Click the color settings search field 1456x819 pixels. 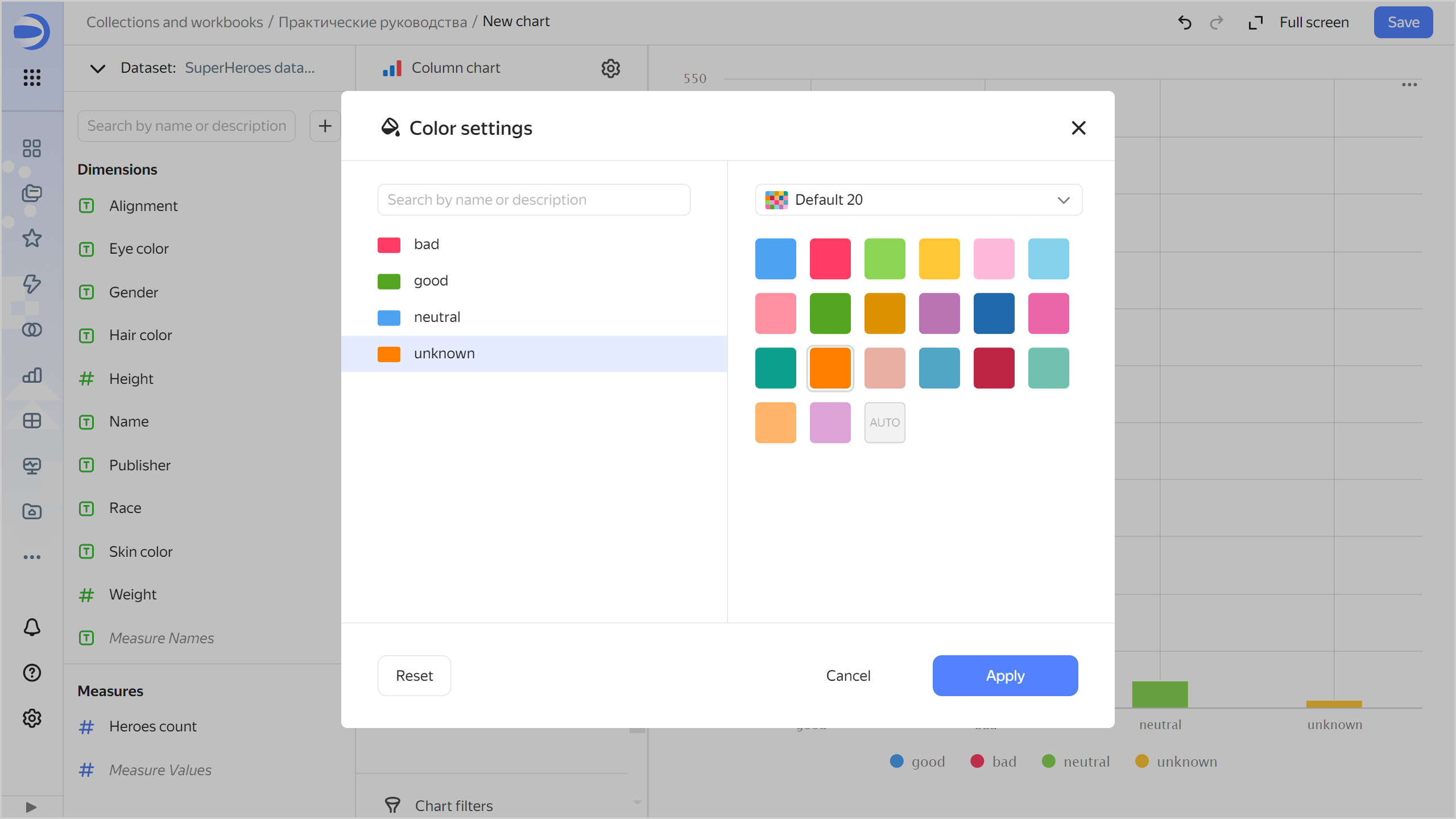(533, 200)
